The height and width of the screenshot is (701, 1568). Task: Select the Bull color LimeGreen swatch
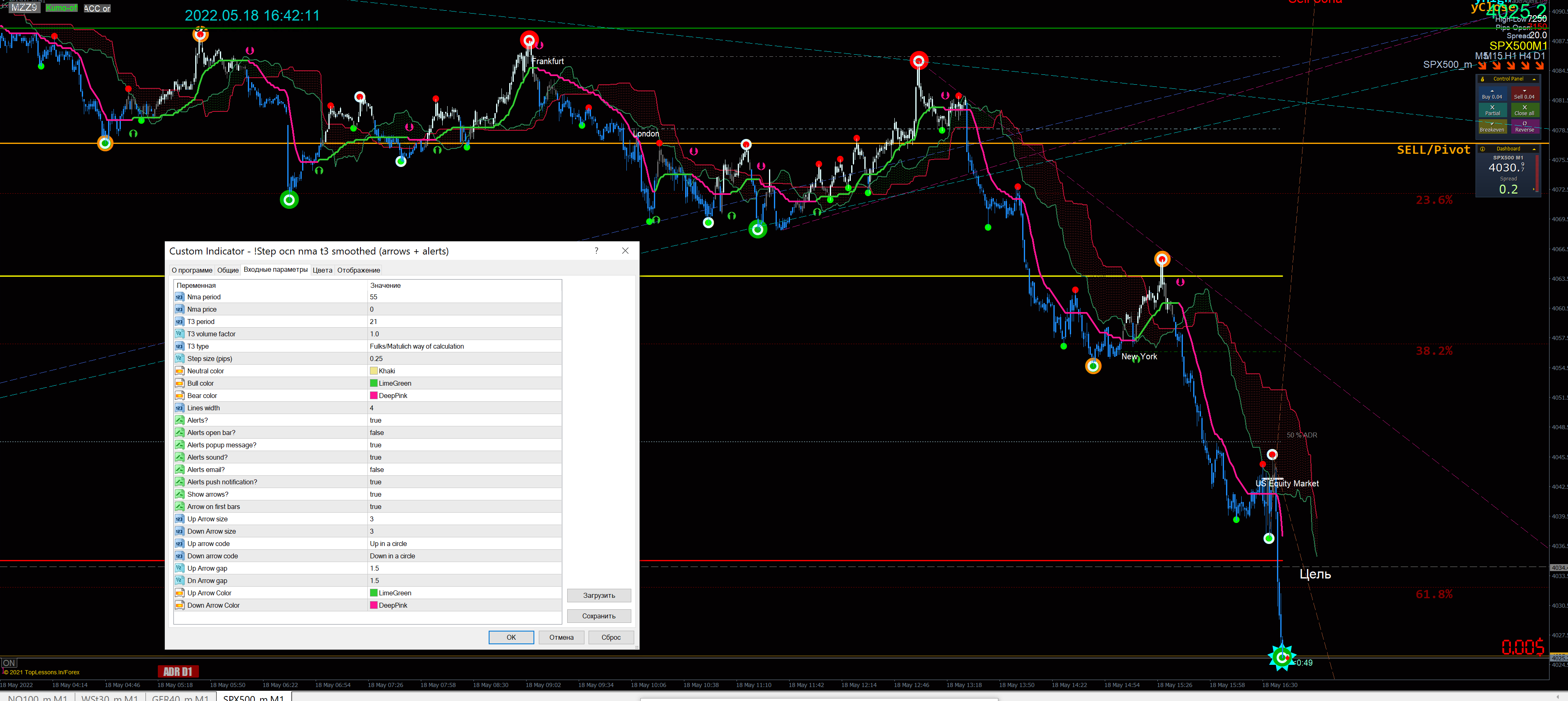coord(374,383)
